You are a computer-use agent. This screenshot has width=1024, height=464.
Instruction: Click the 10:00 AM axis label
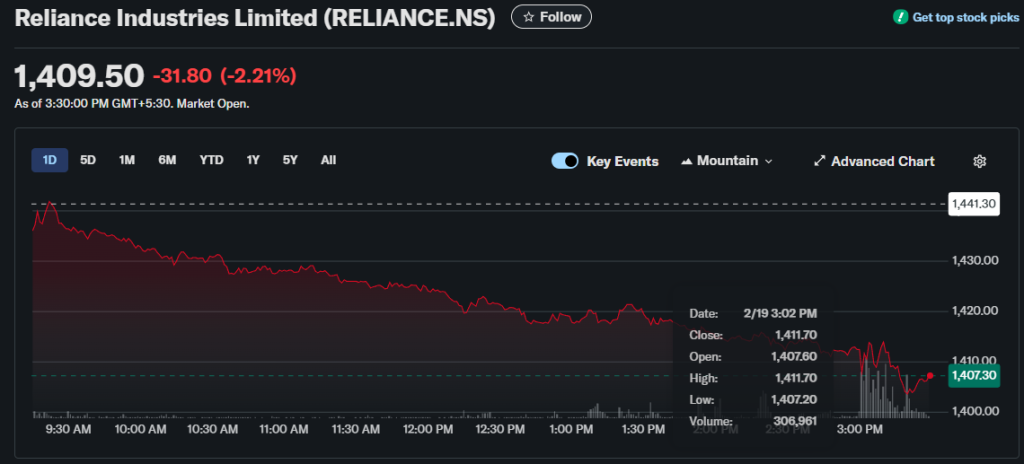pos(140,429)
